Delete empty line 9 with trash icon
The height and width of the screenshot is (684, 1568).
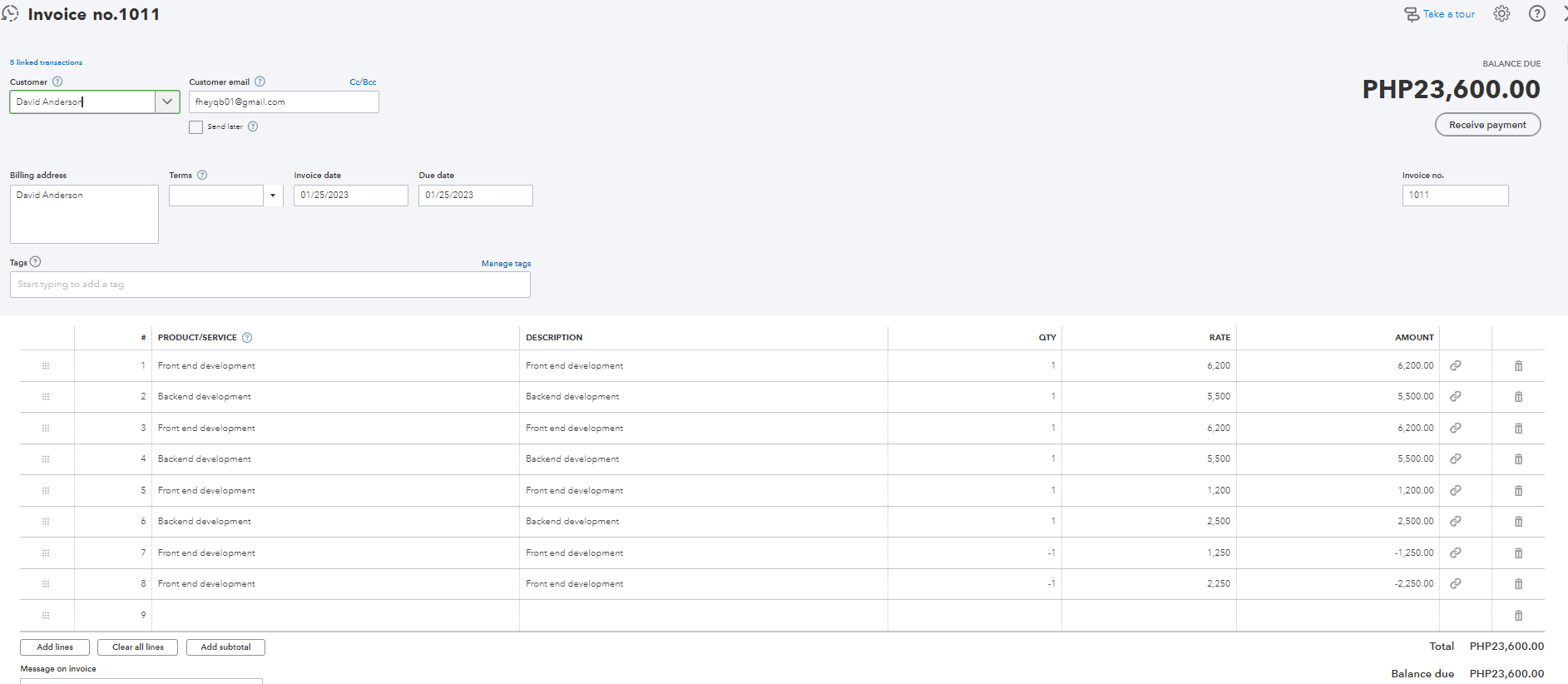point(1518,616)
